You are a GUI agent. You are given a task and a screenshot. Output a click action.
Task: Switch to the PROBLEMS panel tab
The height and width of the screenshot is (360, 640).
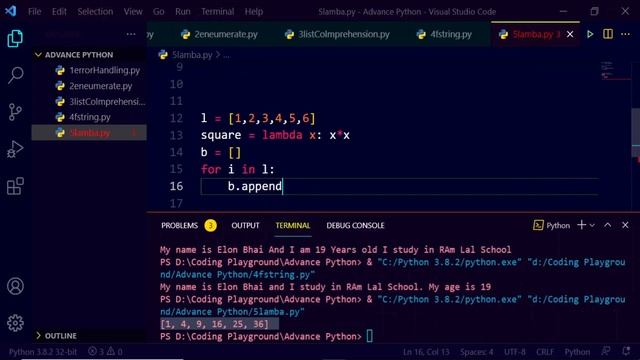click(180, 225)
